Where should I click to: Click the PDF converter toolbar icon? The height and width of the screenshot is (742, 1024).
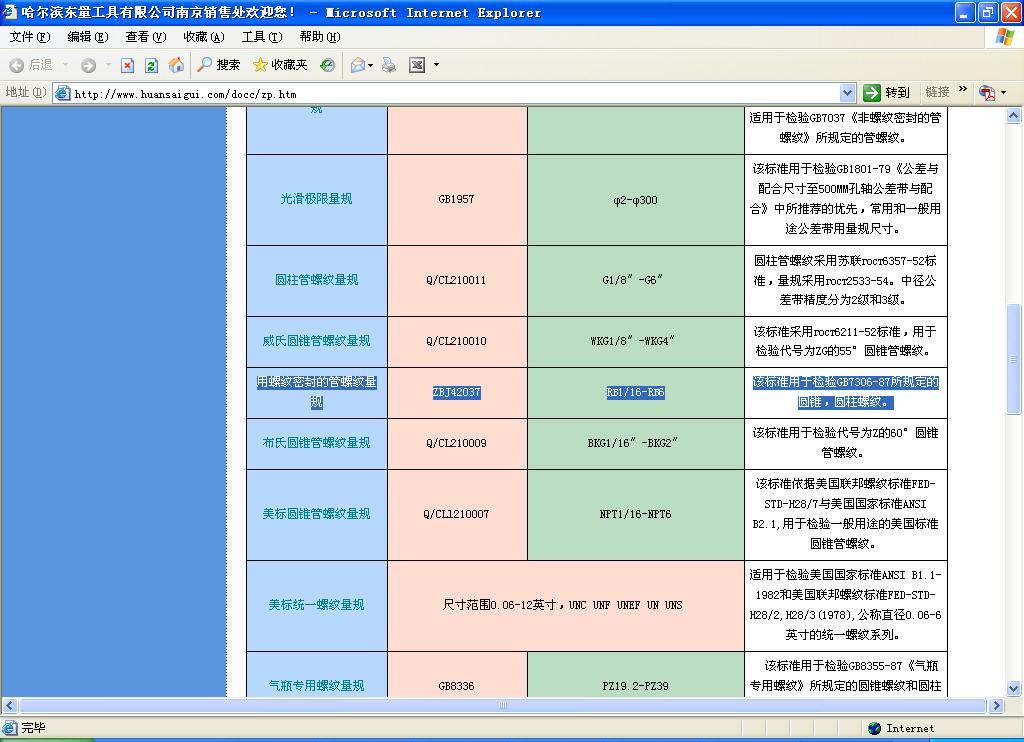click(986, 93)
